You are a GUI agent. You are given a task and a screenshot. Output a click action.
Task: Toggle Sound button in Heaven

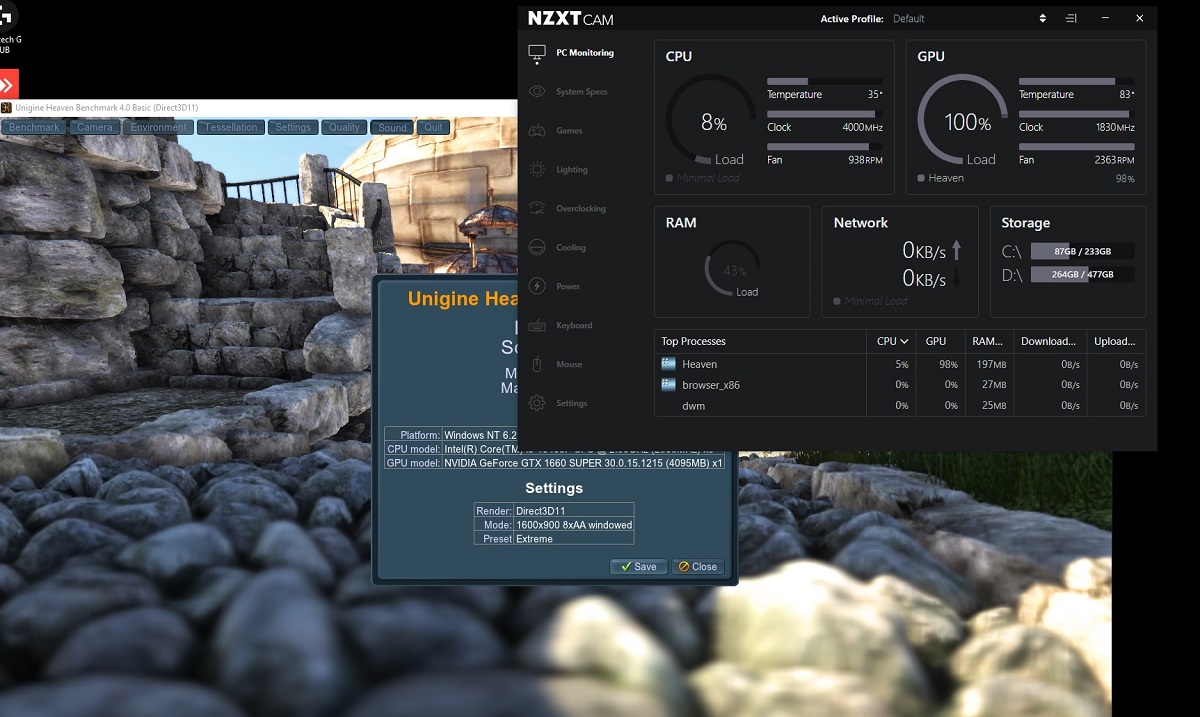(392, 128)
